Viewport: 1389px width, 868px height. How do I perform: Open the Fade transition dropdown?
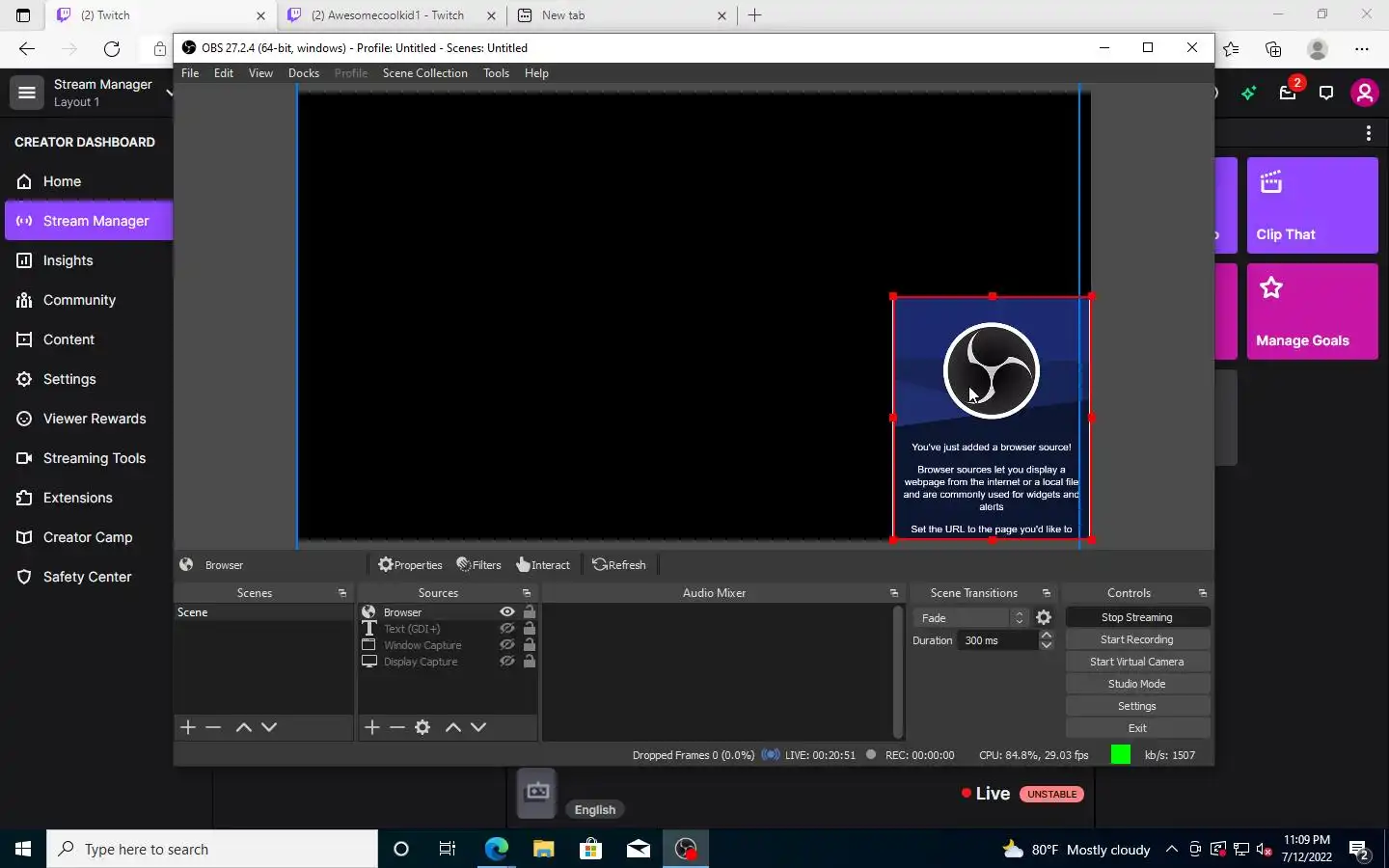coord(970,617)
